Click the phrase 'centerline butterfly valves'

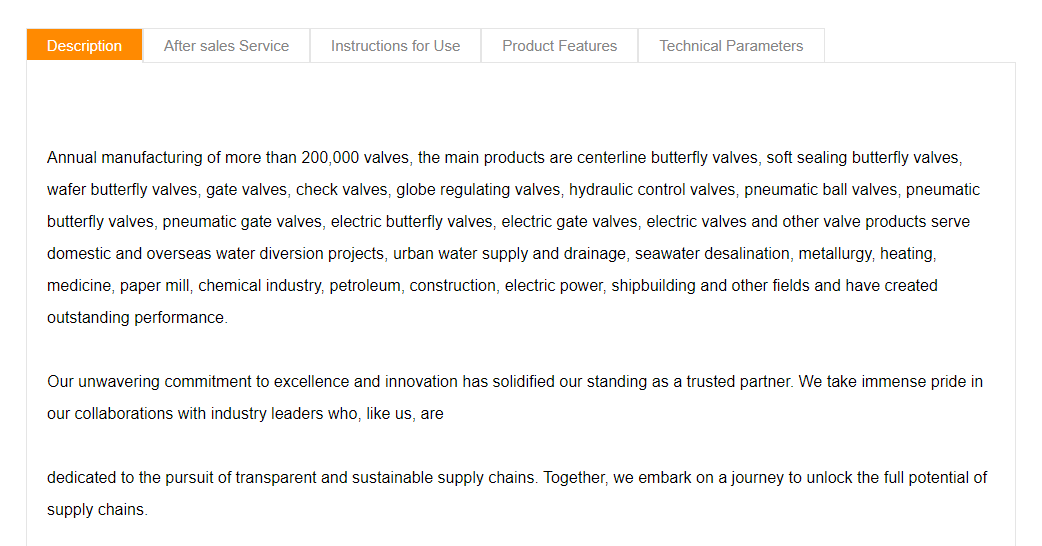click(667, 157)
